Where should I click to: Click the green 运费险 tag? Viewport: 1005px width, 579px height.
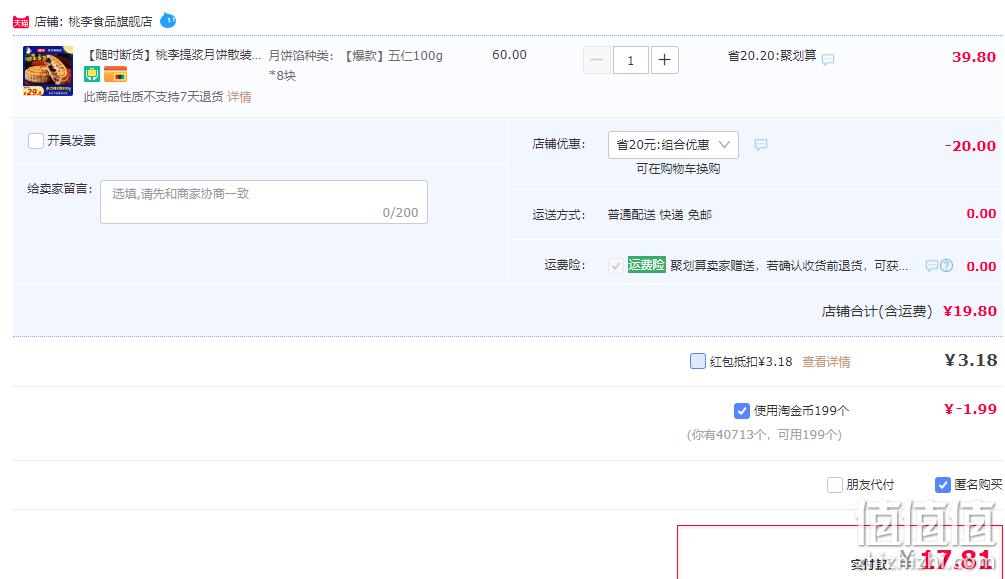point(646,264)
